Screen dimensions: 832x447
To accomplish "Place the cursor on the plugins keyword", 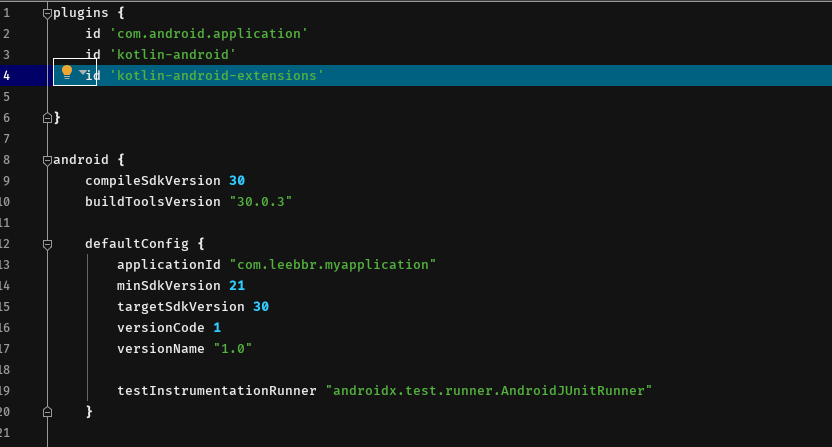I will click(x=81, y=13).
